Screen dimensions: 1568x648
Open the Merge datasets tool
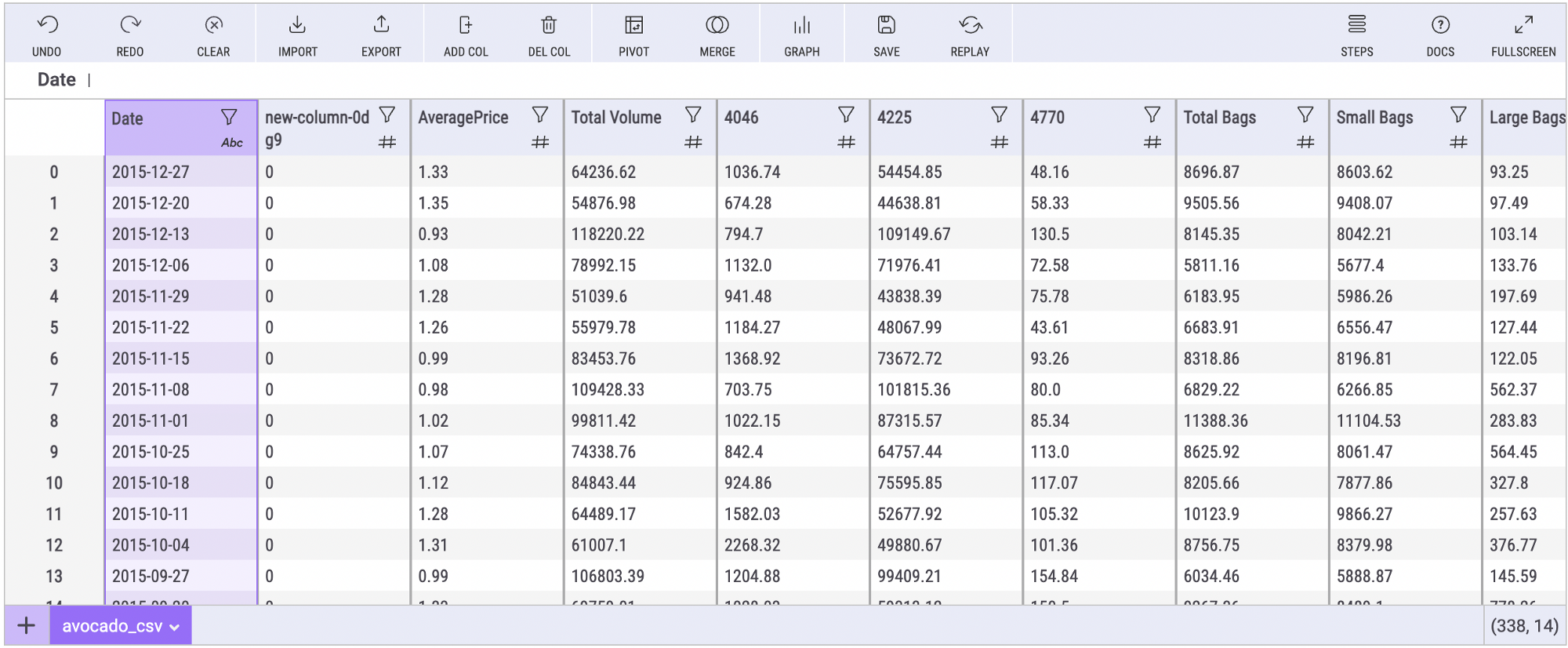(x=717, y=26)
